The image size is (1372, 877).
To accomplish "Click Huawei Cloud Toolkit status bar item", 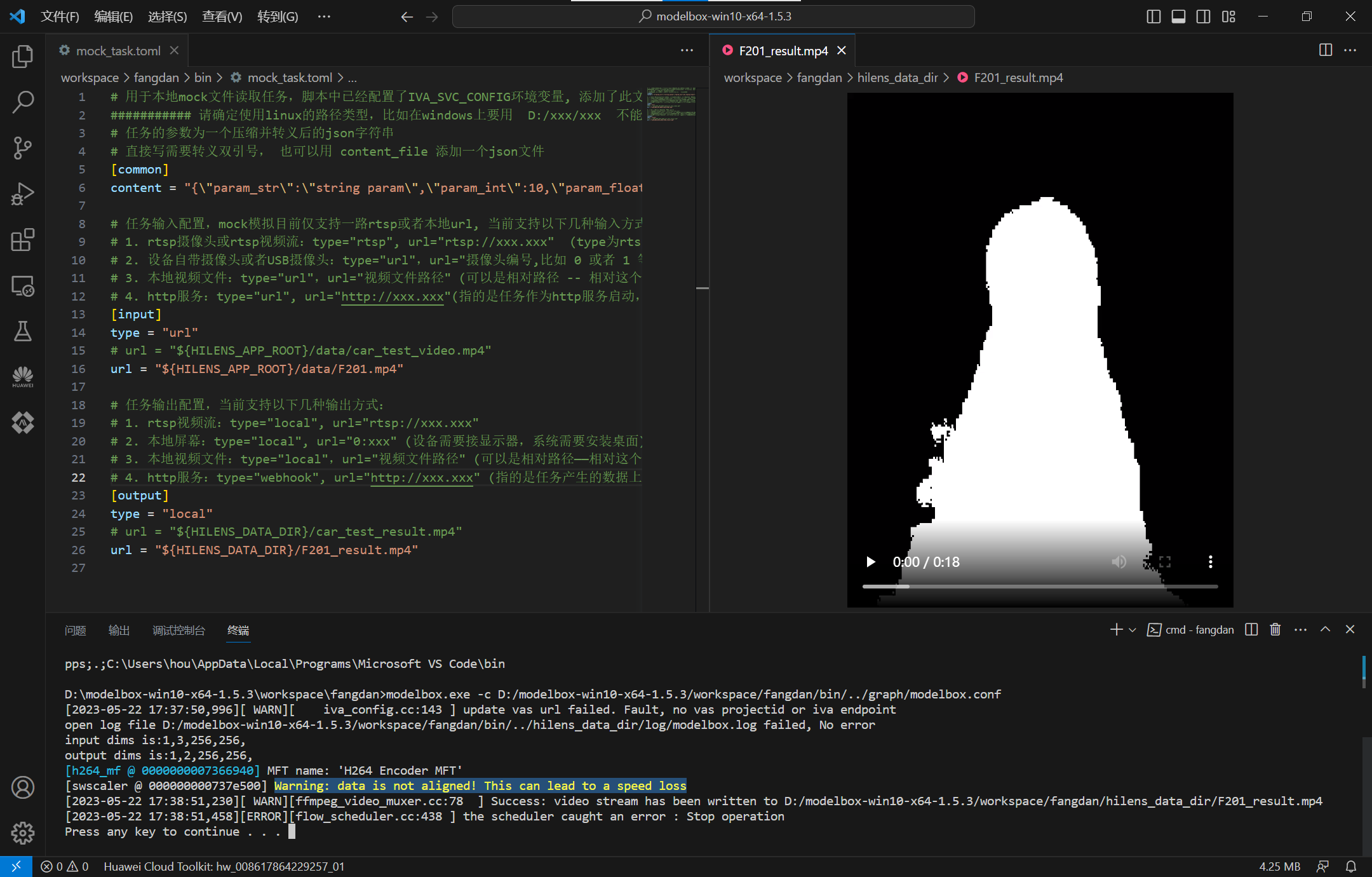I will (224, 866).
